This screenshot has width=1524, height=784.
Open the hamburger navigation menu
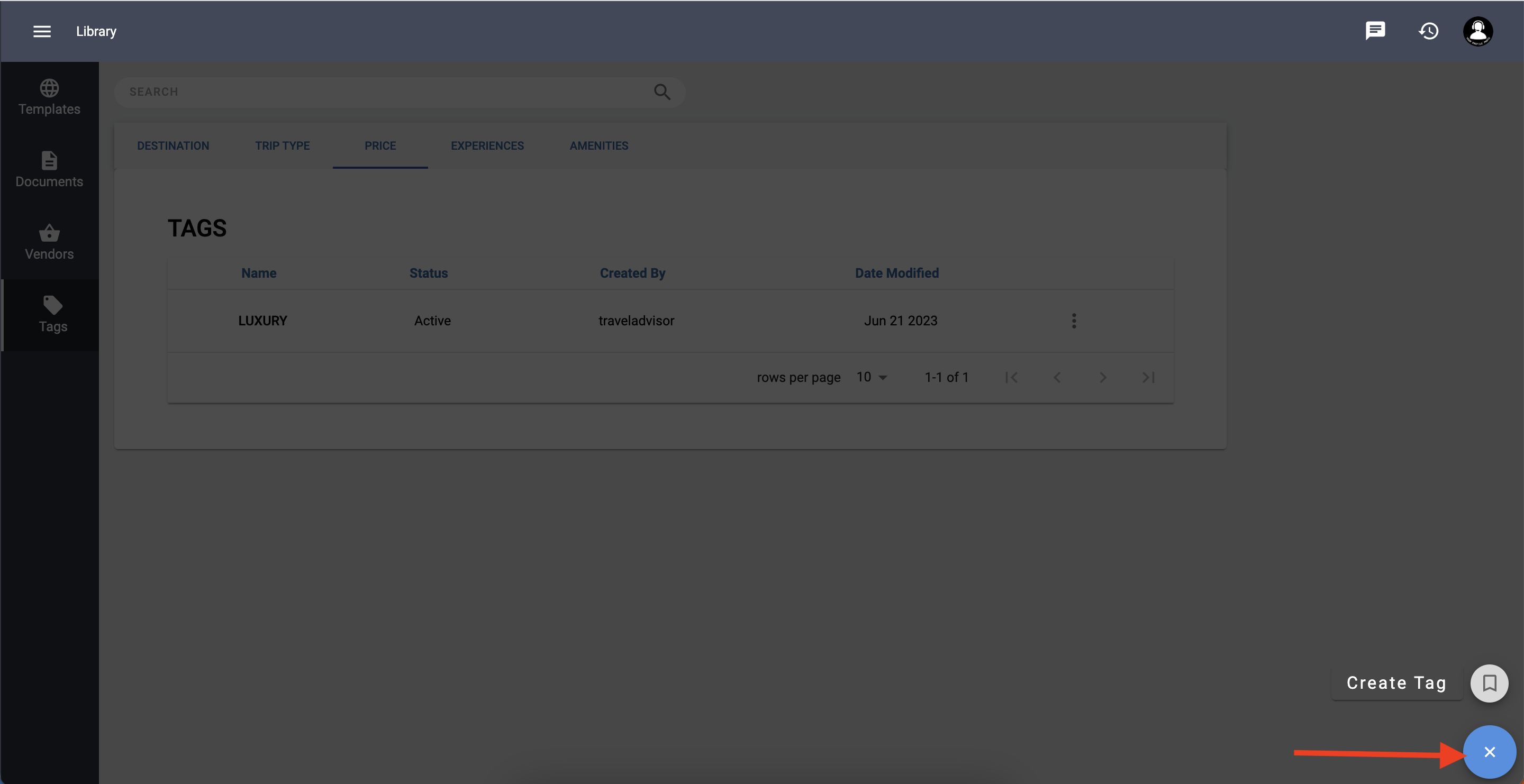[41, 31]
